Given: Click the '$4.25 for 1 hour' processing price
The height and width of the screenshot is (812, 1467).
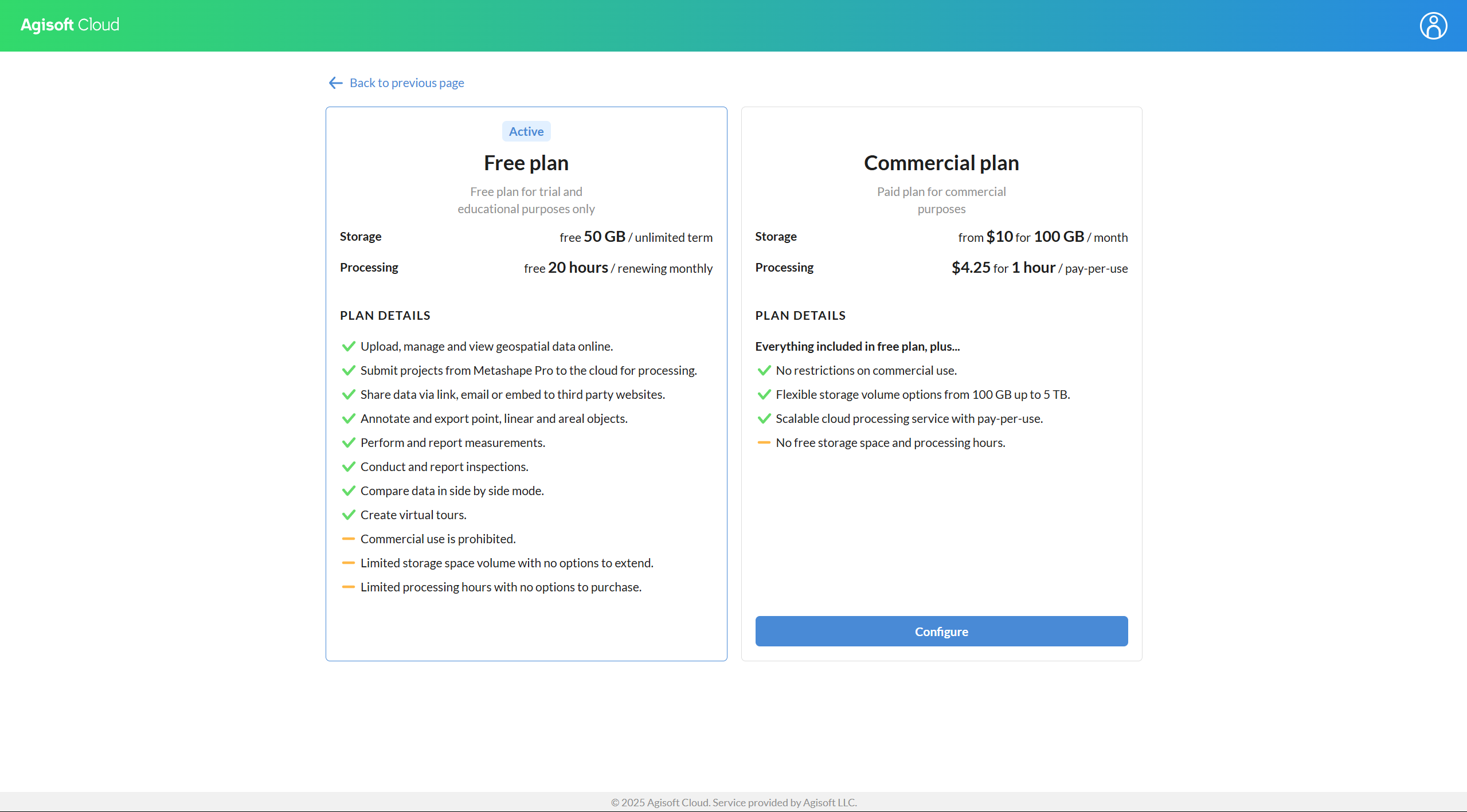Looking at the screenshot, I should point(1003,268).
